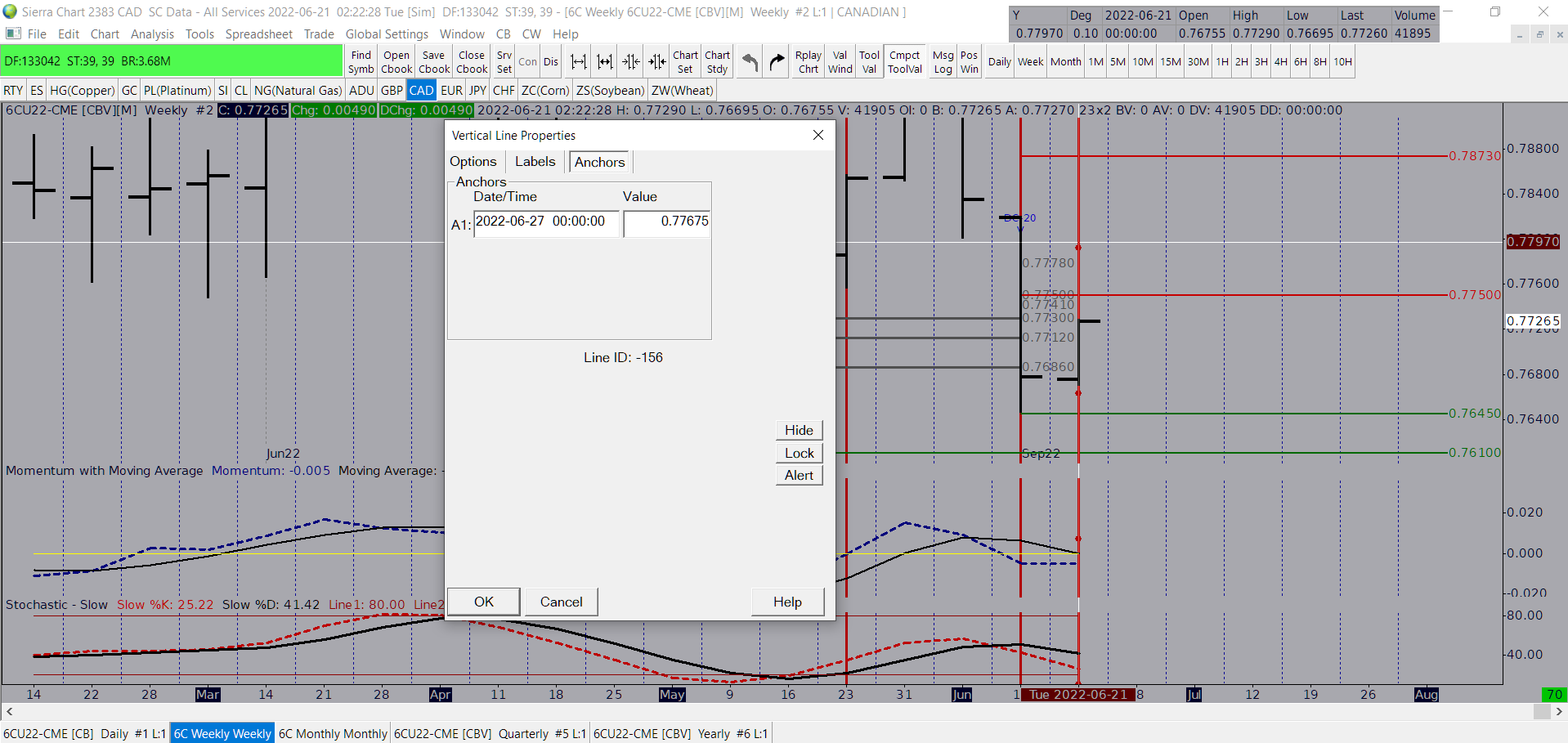The width and height of the screenshot is (1568, 743).
Task: Select the 4H timeframe button
Action: pos(1280,62)
